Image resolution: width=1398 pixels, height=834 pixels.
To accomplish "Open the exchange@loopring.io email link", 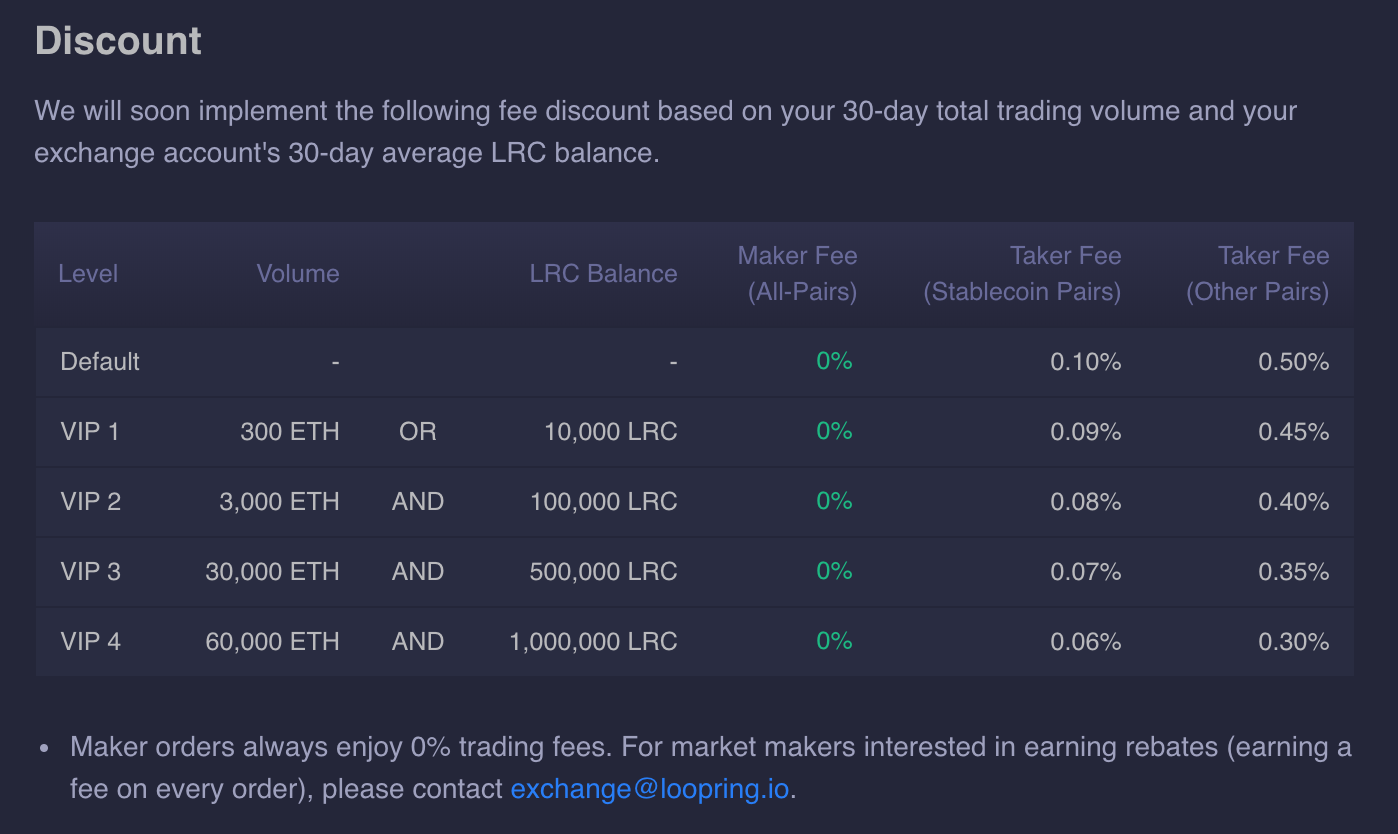I will (x=650, y=789).
